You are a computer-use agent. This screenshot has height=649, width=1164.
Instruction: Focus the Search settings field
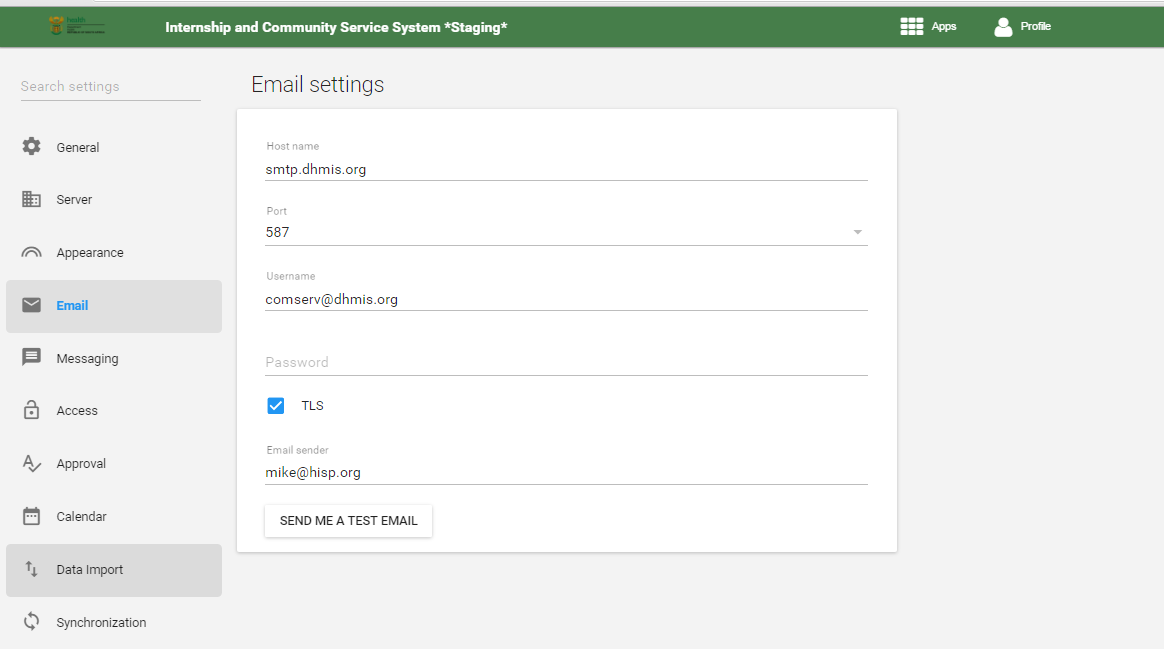(x=110, y=87)
